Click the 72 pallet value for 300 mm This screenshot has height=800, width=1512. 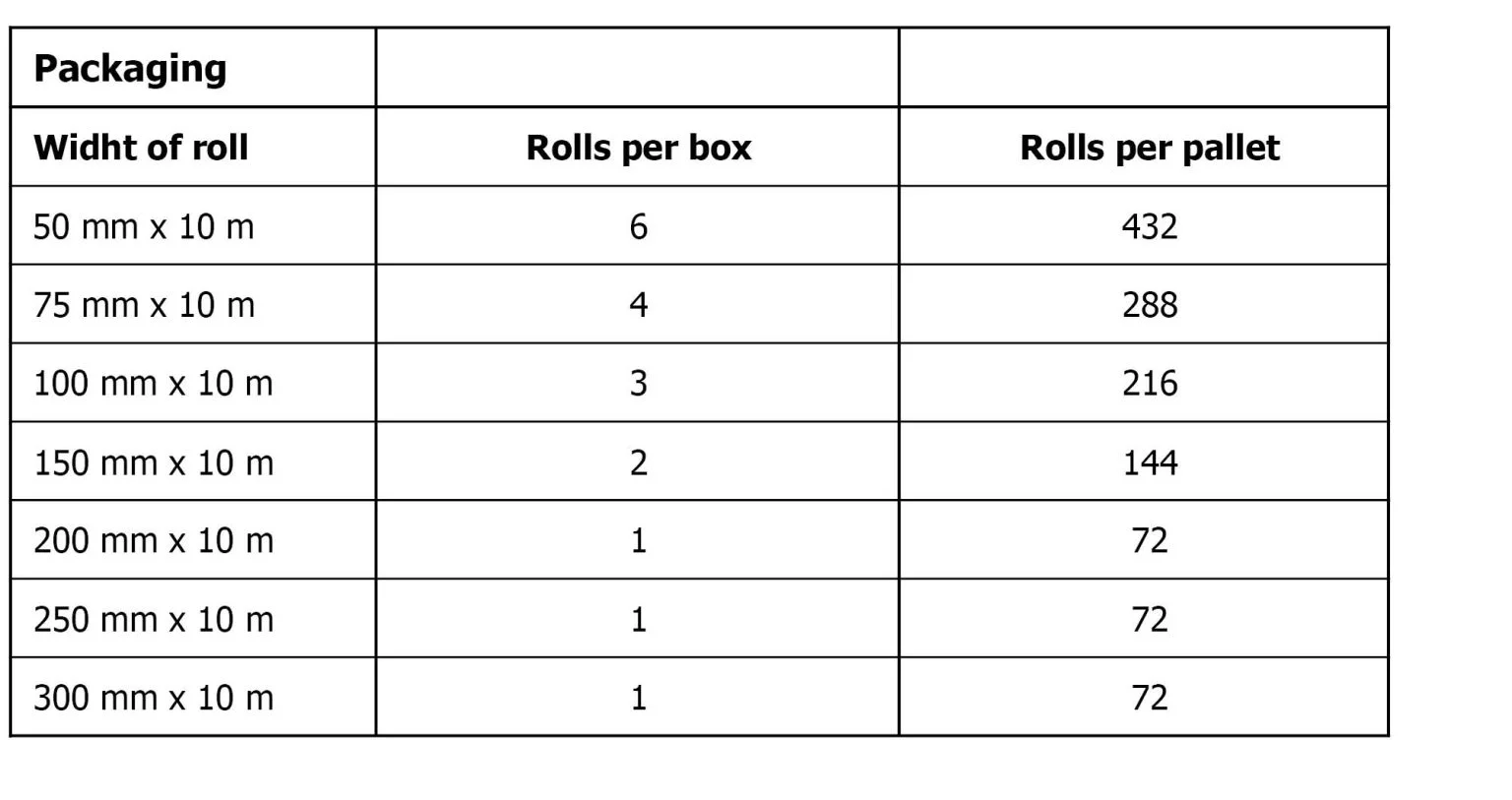pos(1149,698)
